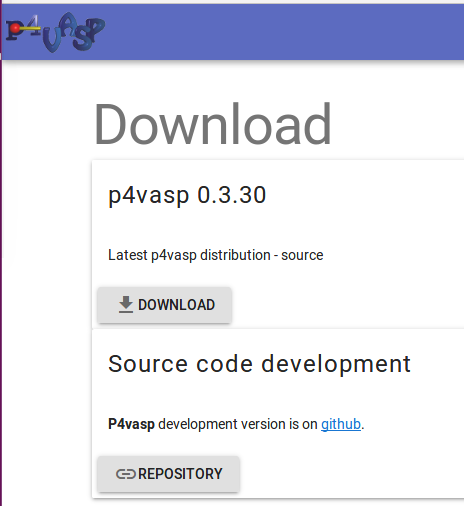Click the p4vasp logo in the header

pos(55,32)
